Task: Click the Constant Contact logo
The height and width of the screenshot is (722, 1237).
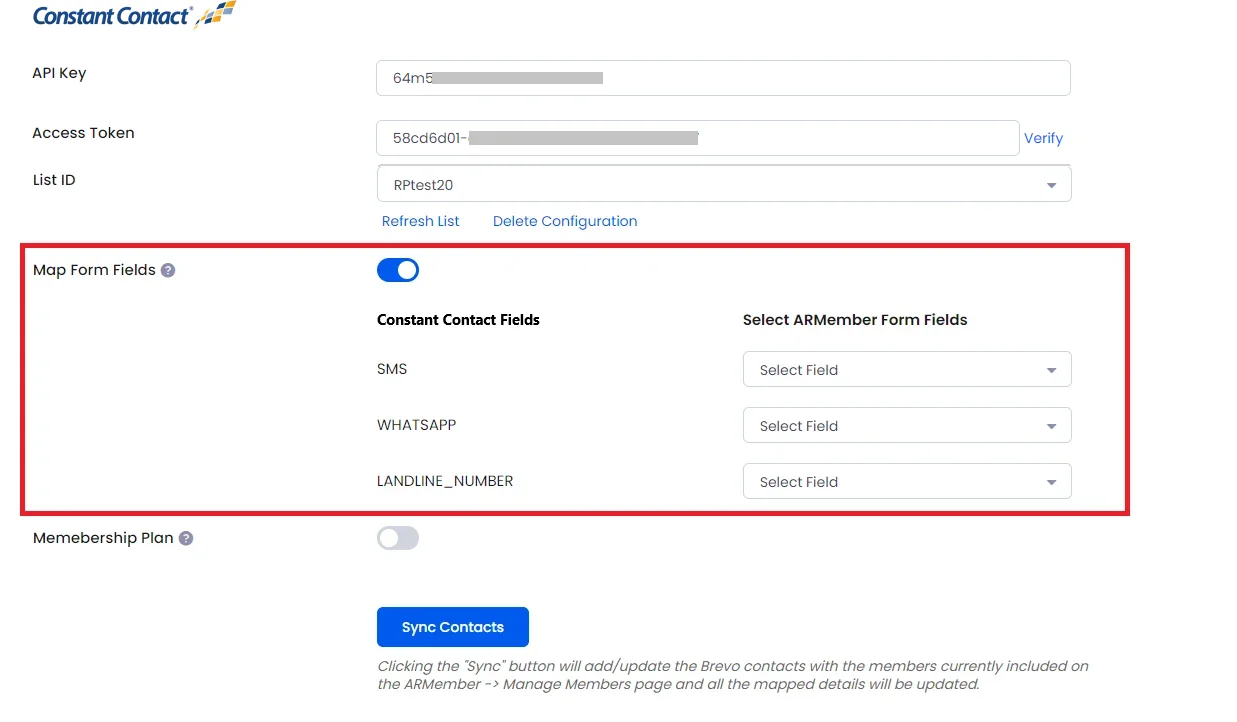Action: click(x=135, y=15)
